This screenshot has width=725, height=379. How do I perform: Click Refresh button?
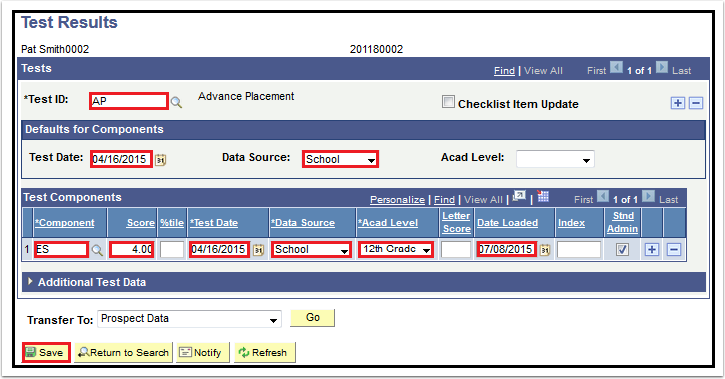[264, 353]
